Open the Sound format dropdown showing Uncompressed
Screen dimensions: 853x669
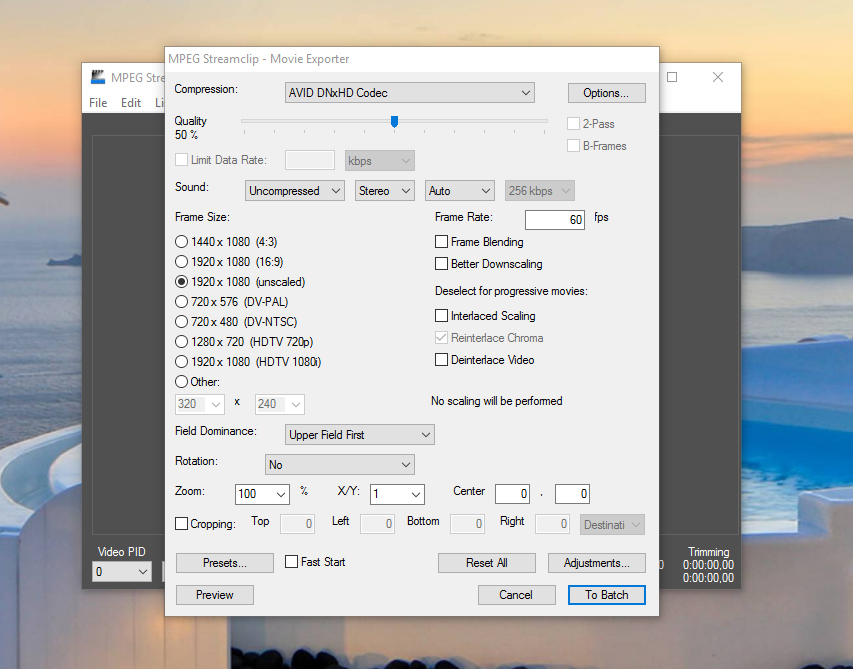[x=294, y=191]
